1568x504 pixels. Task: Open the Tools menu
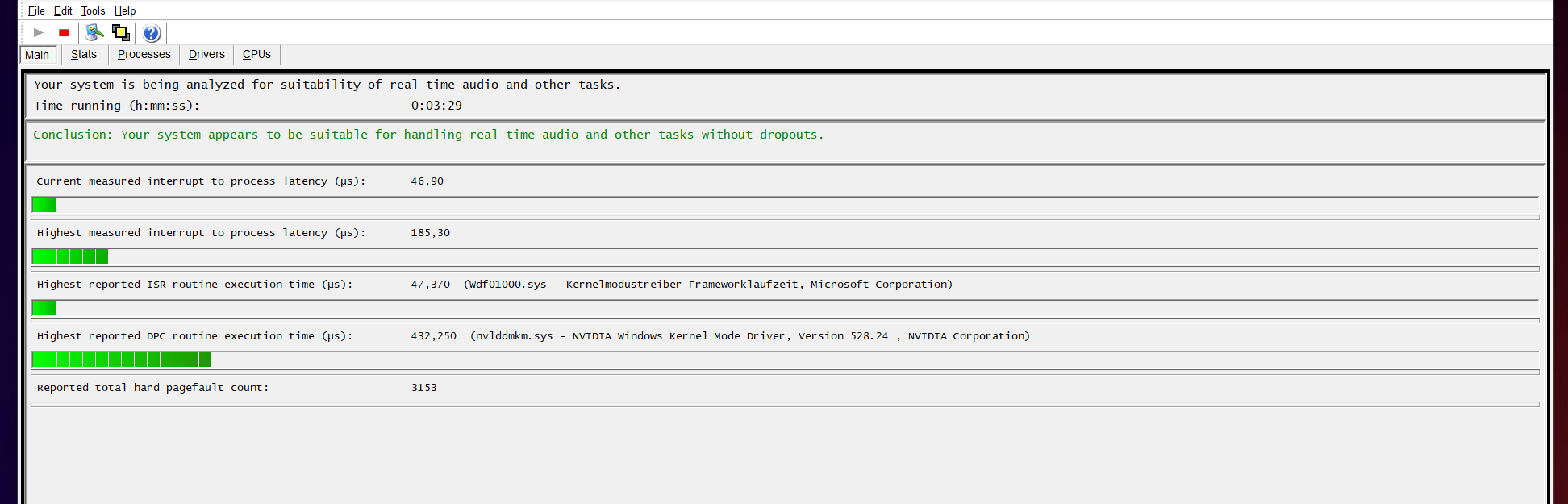[93, 10]
